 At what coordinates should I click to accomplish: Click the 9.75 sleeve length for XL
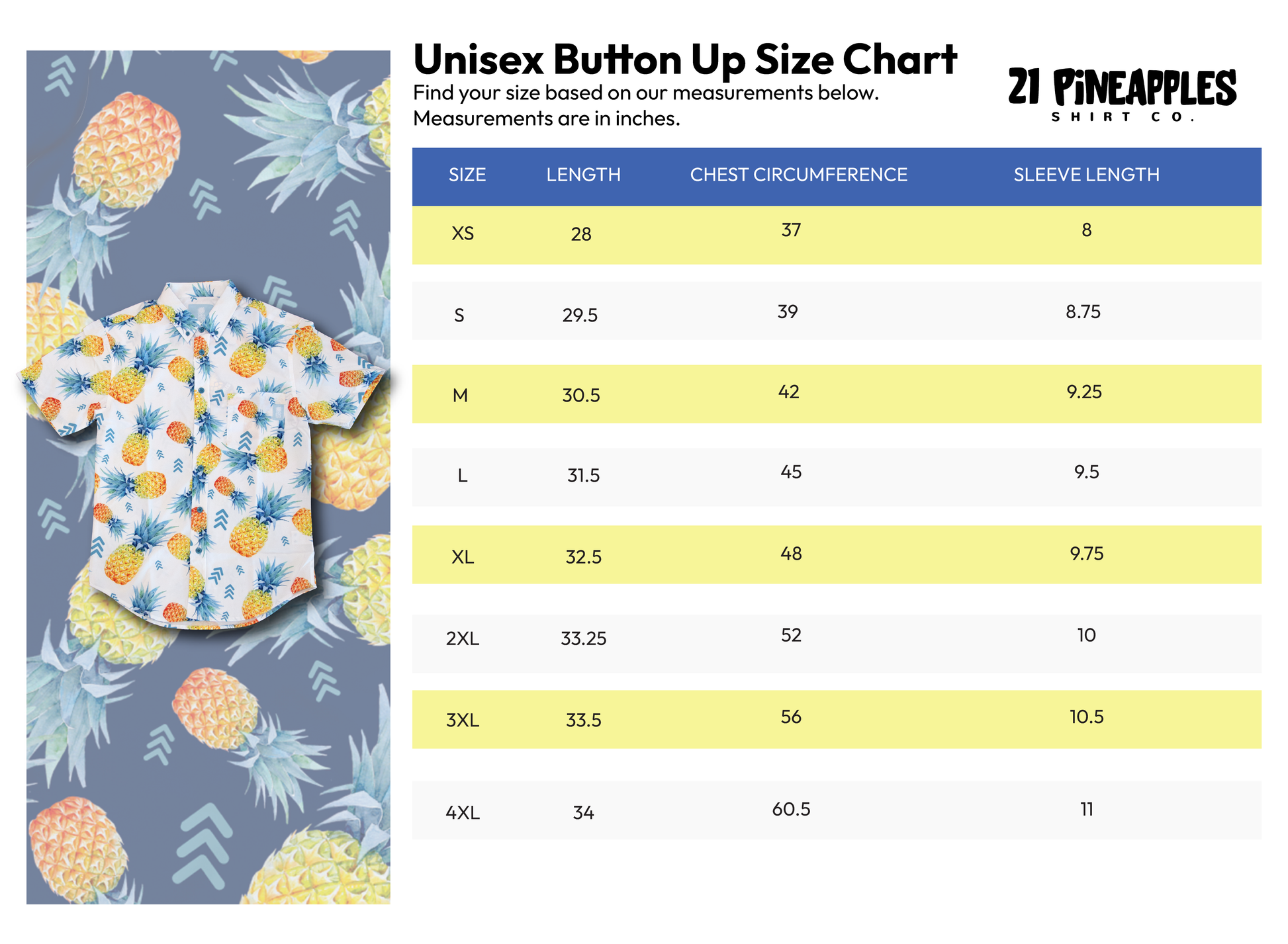1087,554
